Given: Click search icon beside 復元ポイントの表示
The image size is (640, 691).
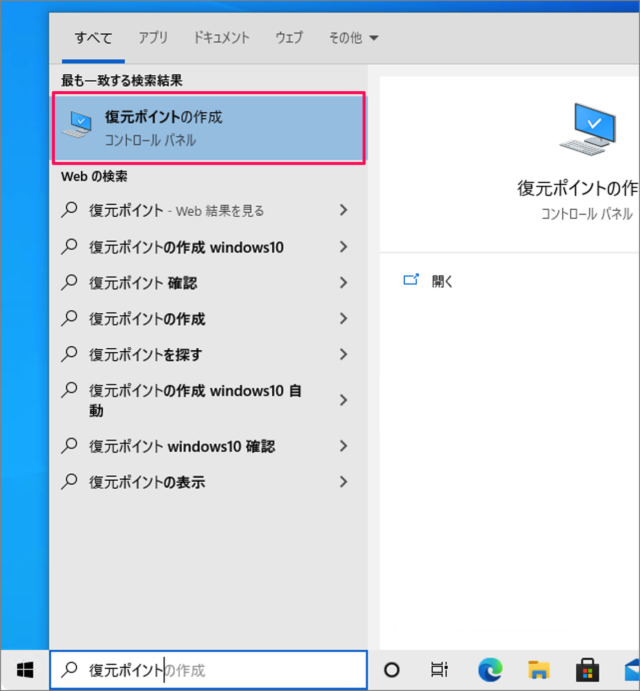Looking at the screenshot, I should (69, 482).
